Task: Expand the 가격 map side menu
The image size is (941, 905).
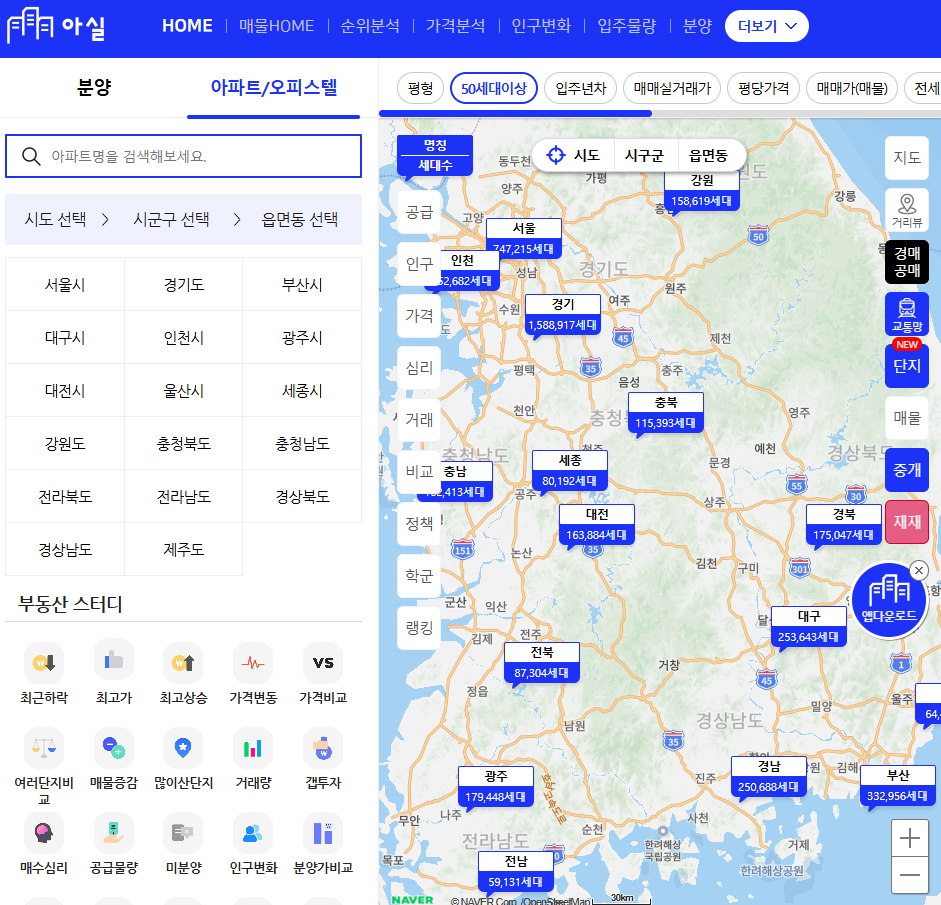Action: pyautogui.click(x=419, y=316)
